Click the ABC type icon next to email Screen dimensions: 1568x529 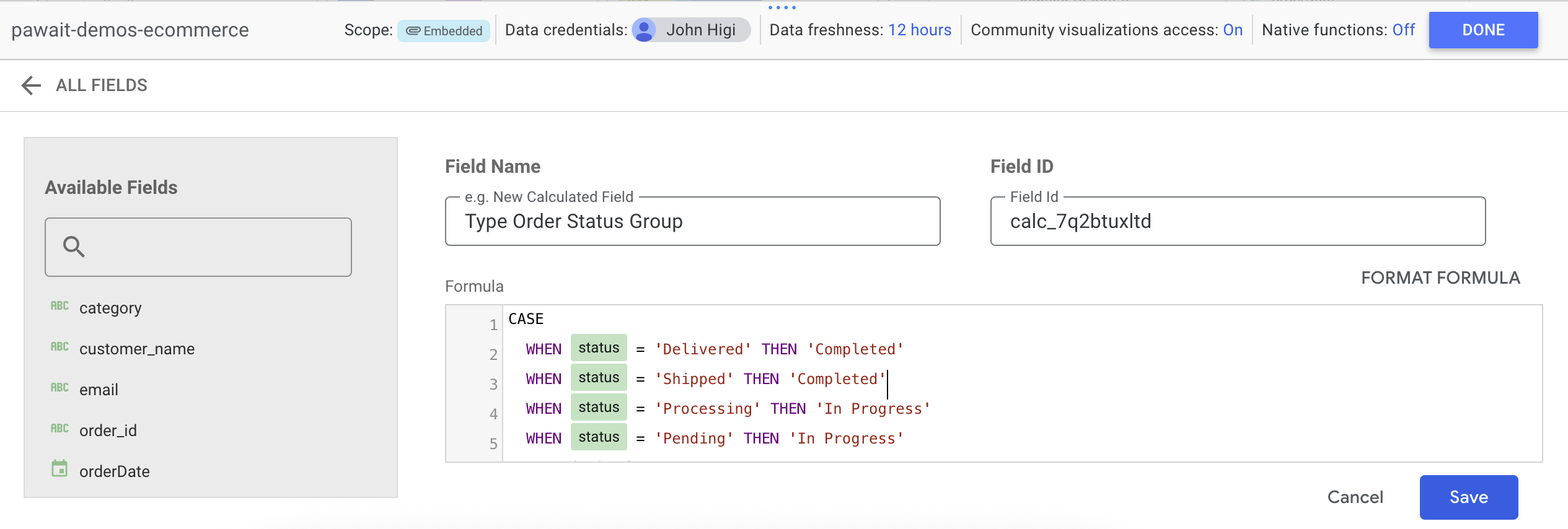(59, 388)
